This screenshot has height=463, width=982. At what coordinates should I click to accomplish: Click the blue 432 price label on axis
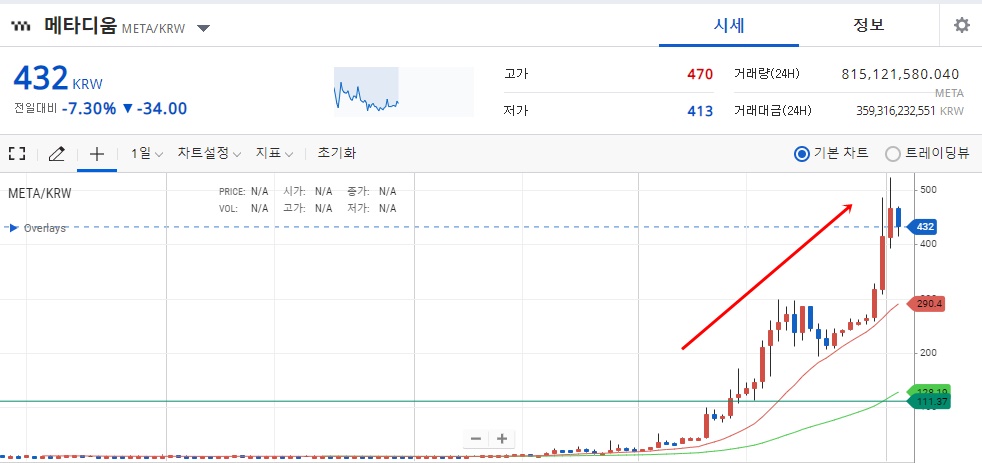pos(924,227)
